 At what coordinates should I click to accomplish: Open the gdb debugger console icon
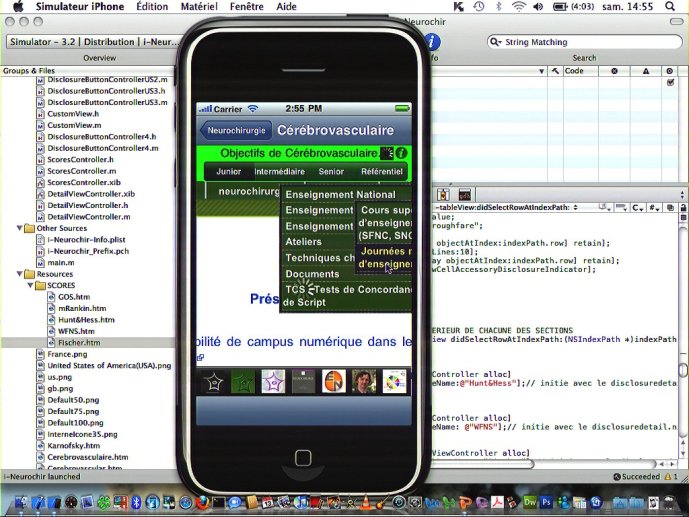464,195
